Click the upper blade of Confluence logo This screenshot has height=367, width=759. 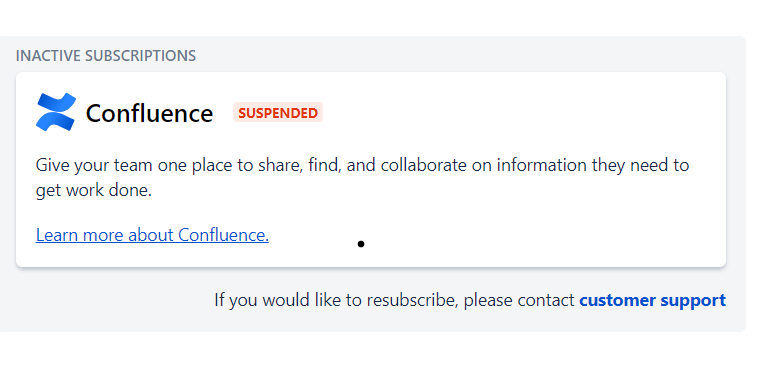(57, 103)
